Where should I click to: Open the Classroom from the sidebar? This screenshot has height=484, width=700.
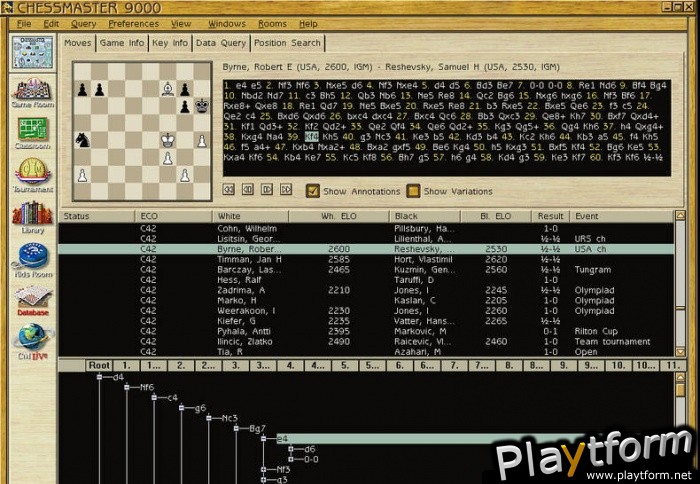tap(33, 133)
